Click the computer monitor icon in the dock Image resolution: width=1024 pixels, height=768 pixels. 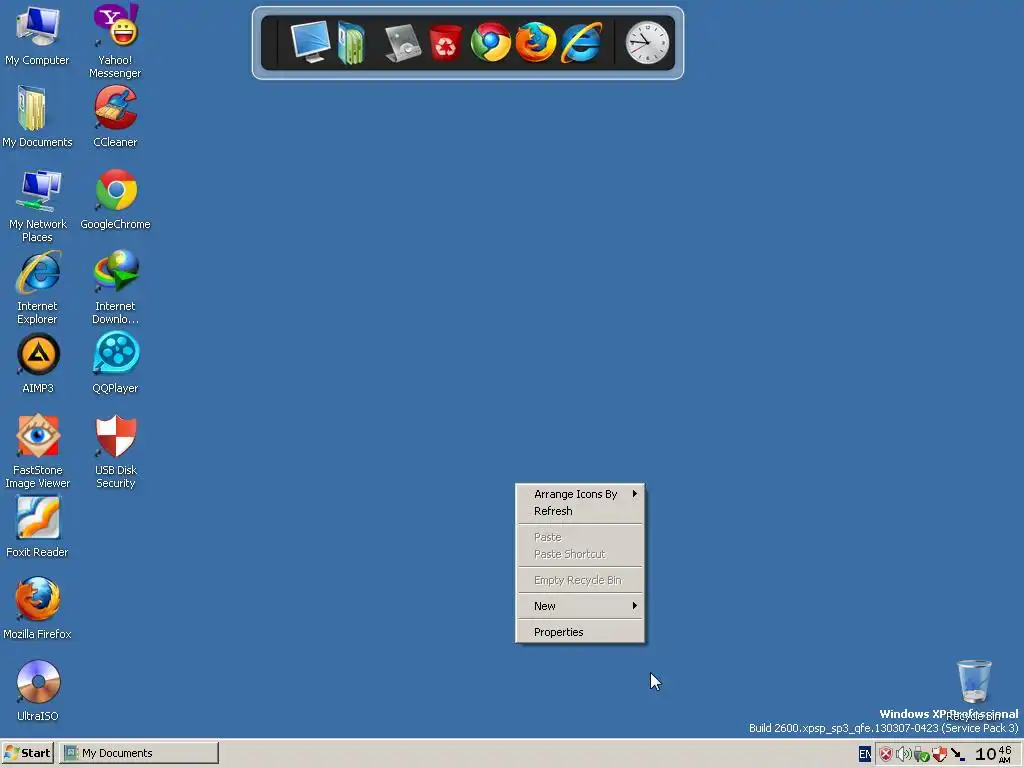pos(310,42)
